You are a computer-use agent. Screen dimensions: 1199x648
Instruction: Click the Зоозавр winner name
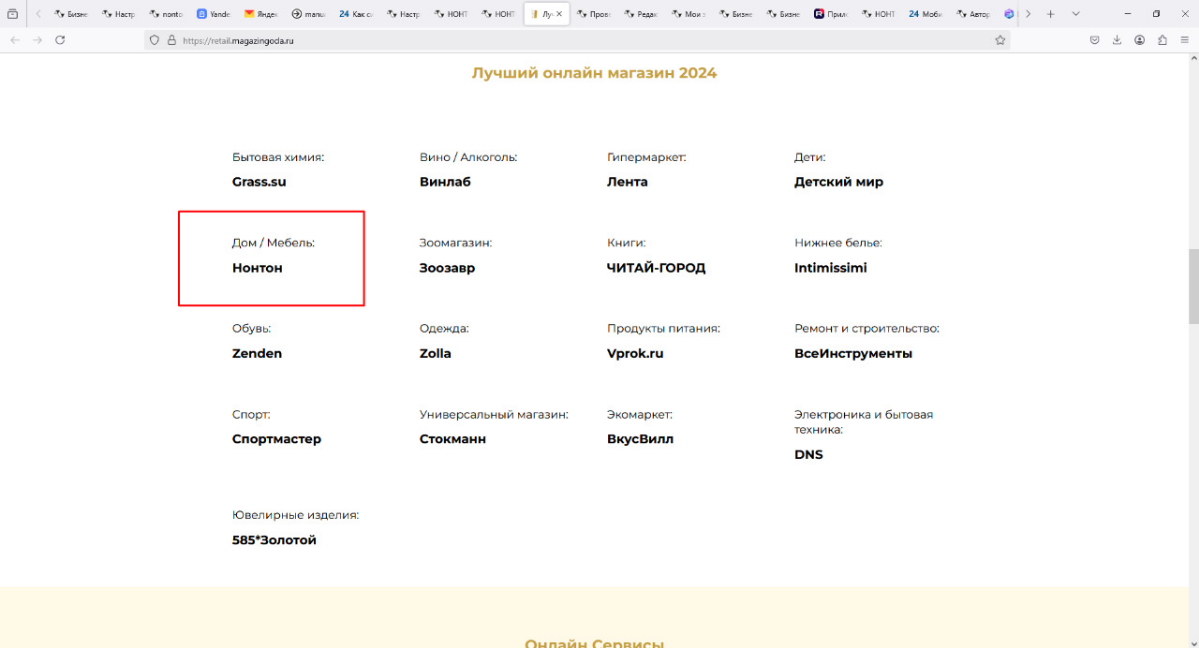[x=447, y=268]
